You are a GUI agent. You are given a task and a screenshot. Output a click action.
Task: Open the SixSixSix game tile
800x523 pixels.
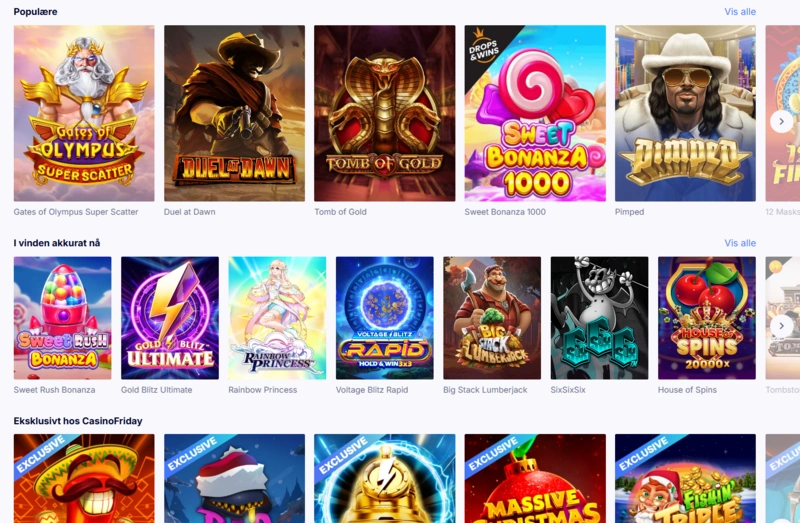click(599, 318)
